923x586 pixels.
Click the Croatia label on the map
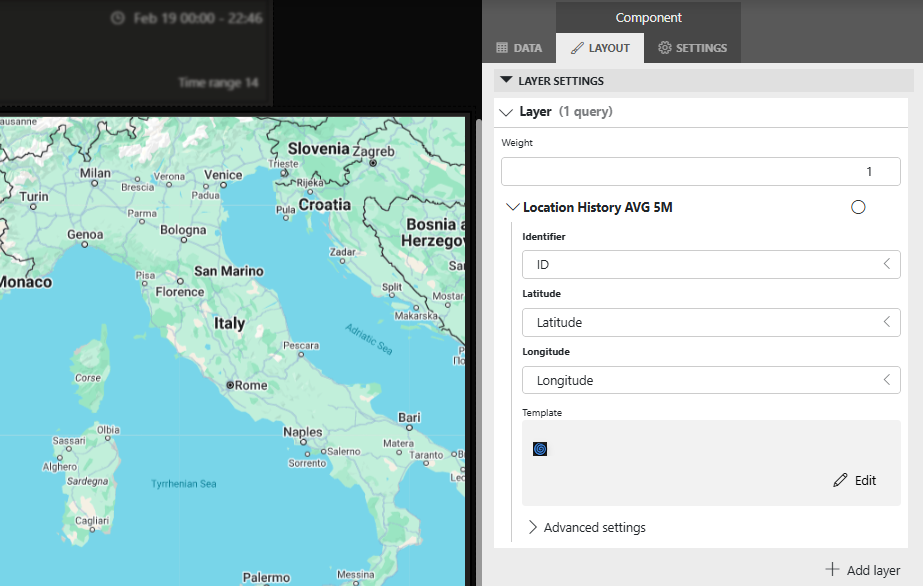pos(324,205)
